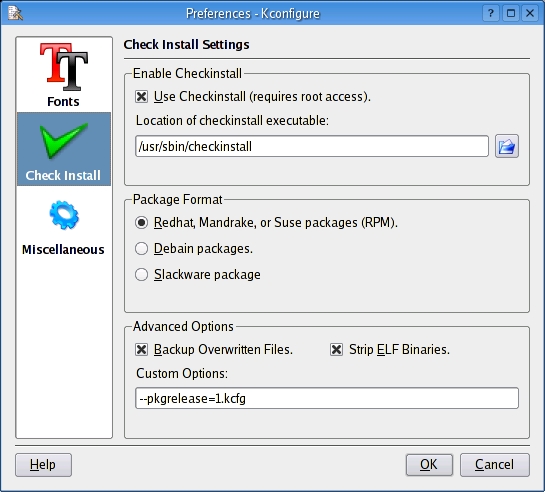545x492 pixels.
Task: Disable Backup Overwritten Files option
Action: point(141,350)
